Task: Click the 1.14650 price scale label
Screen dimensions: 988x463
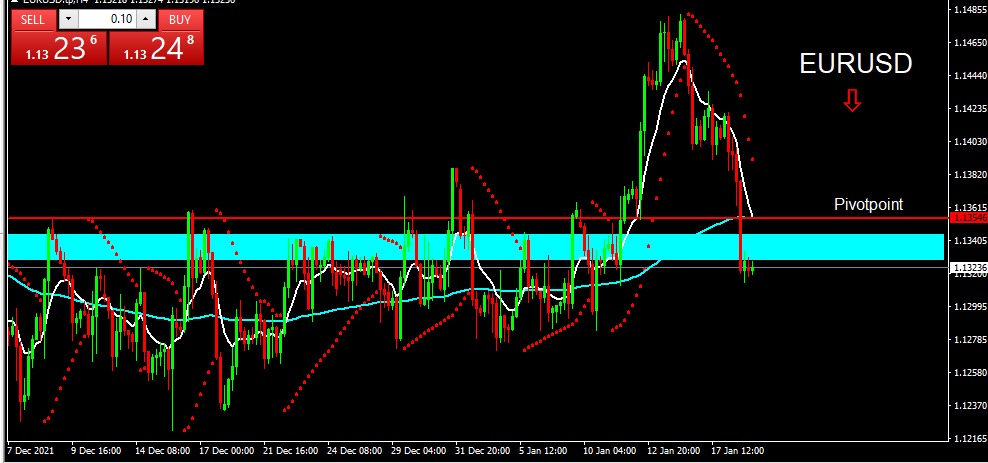Action: (x=971, y=43)
